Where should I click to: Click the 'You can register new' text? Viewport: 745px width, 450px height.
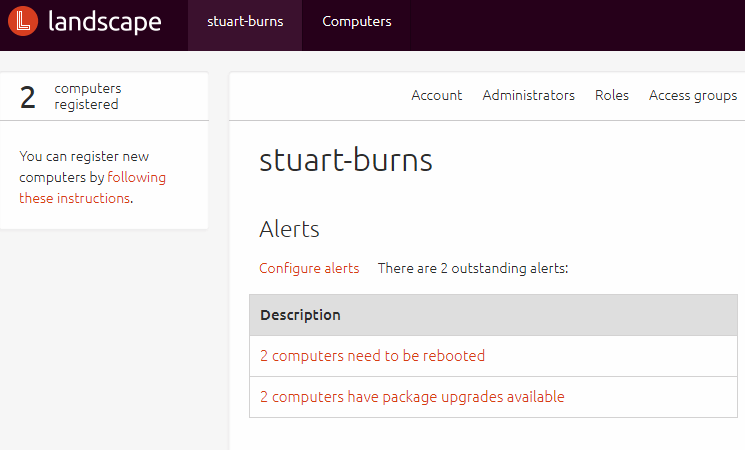point(84,156)
